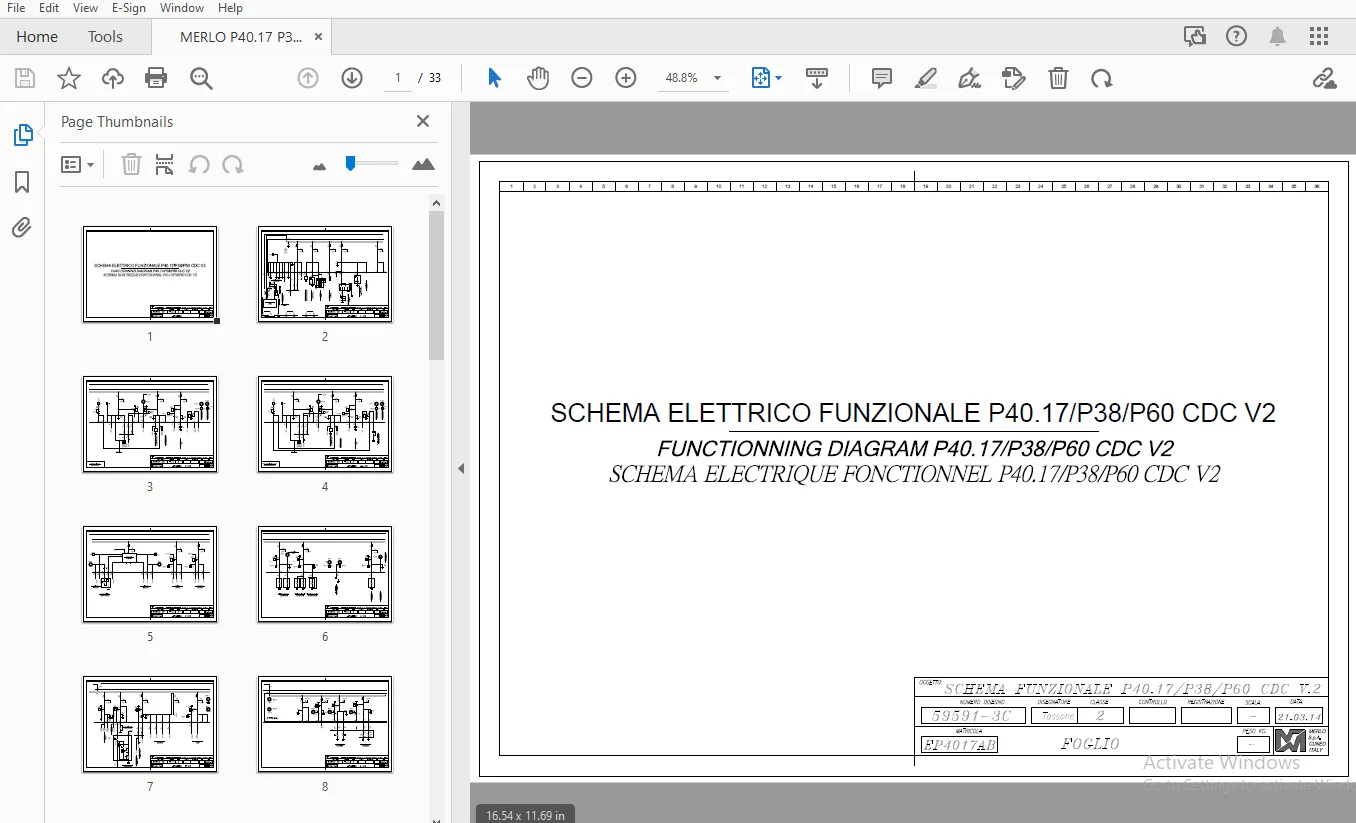Close the MERLO P40.17 document tab
Screen dimensions: 1356x823
tap(319, 37)
